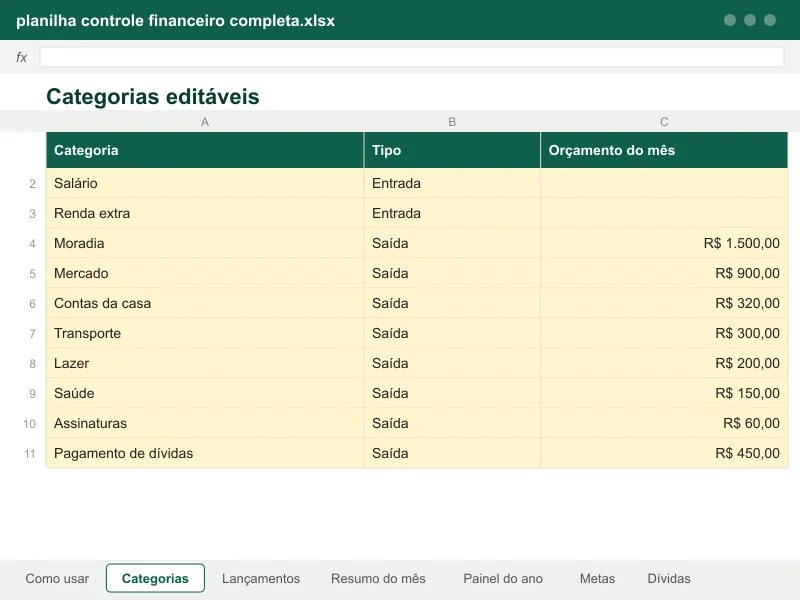Select the Renda extra cell
This screenshot has width=800, height=600.
pyautogui.click(x=205, y=213)
